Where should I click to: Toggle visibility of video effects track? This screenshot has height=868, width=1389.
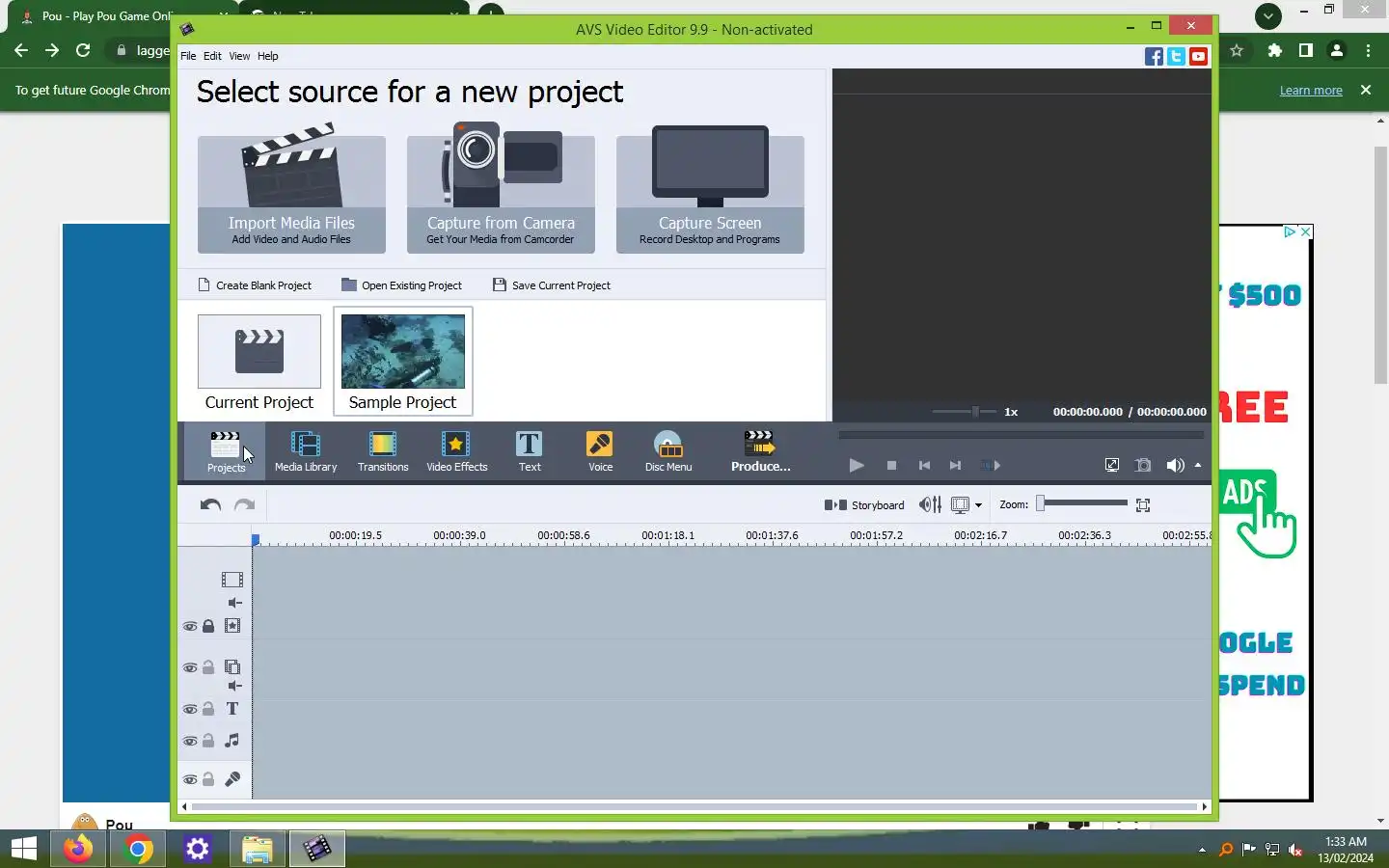190,626
